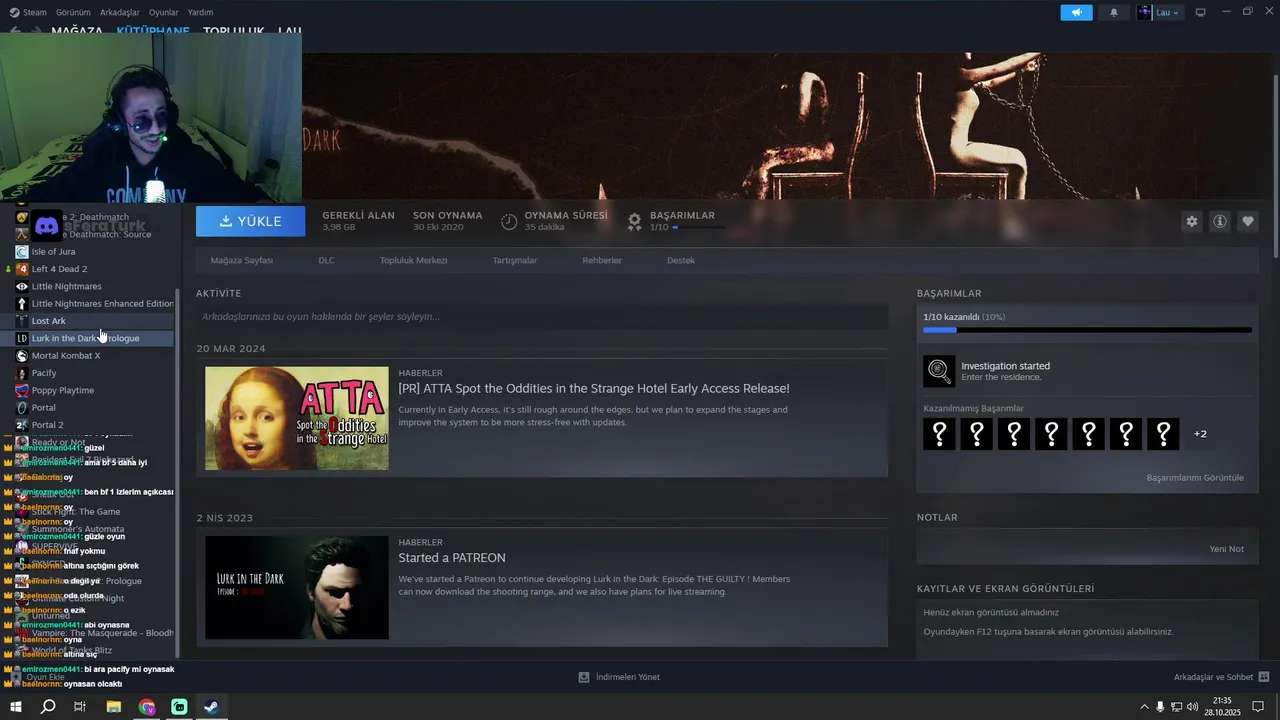Click the Lau profile avatar

click(x=1145, y=13)
